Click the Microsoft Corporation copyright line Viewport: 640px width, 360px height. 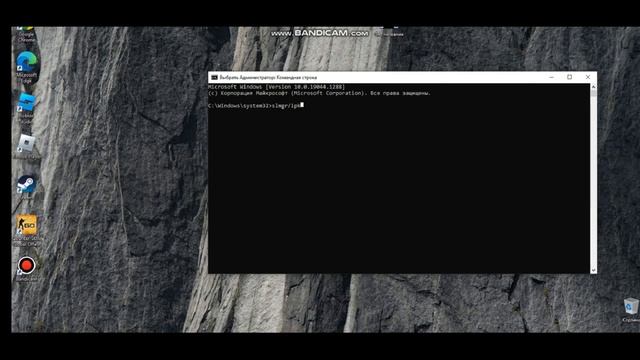319,93
